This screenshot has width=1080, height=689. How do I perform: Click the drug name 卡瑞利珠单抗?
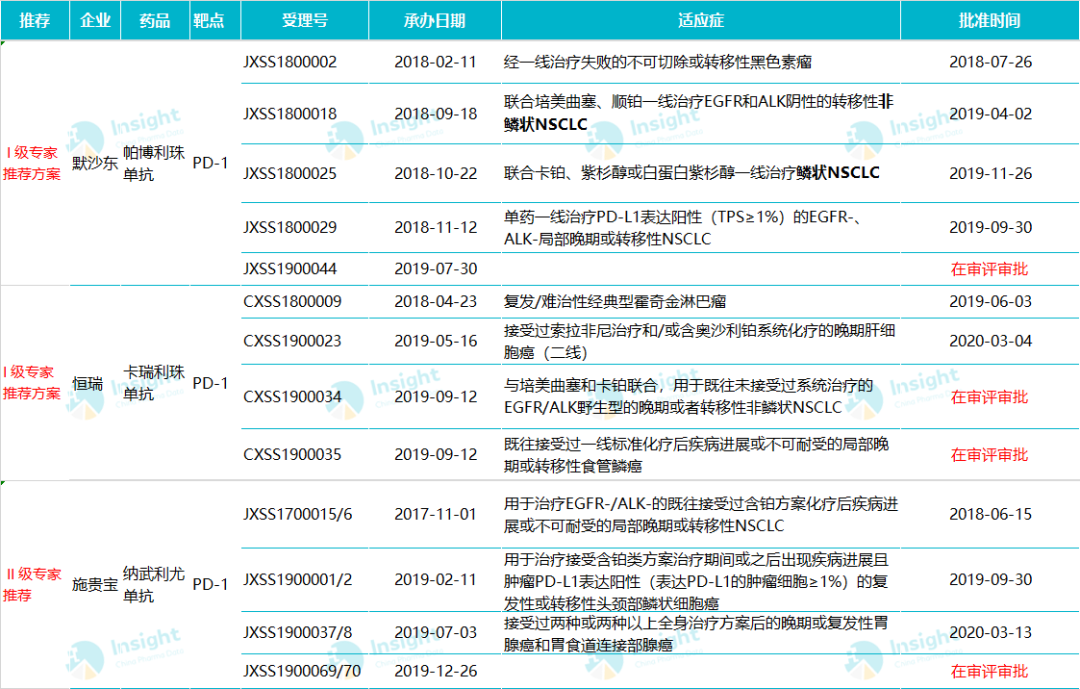[x=154, y=383]
